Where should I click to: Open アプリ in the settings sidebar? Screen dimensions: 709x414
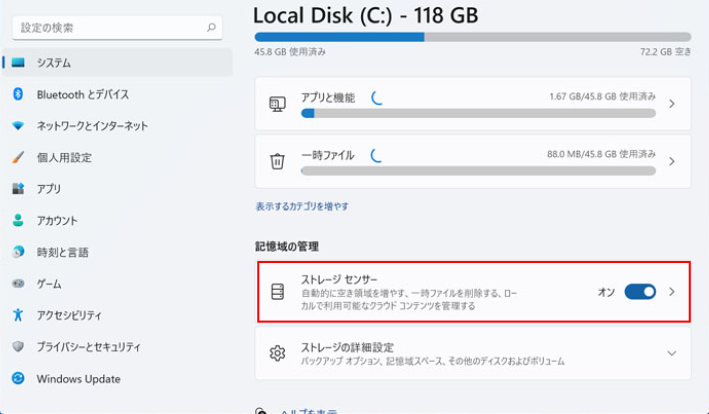[49, 189]
